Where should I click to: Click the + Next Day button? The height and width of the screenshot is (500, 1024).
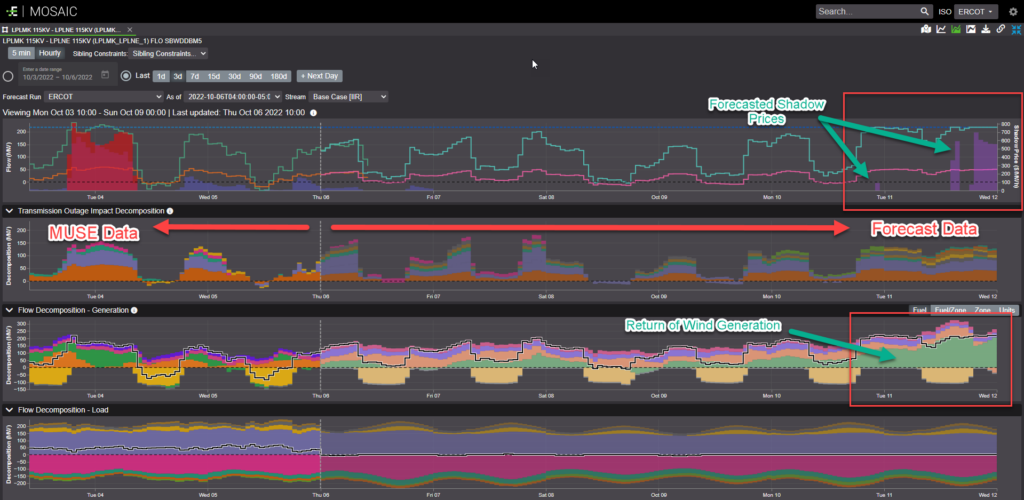tap(319, 76)
